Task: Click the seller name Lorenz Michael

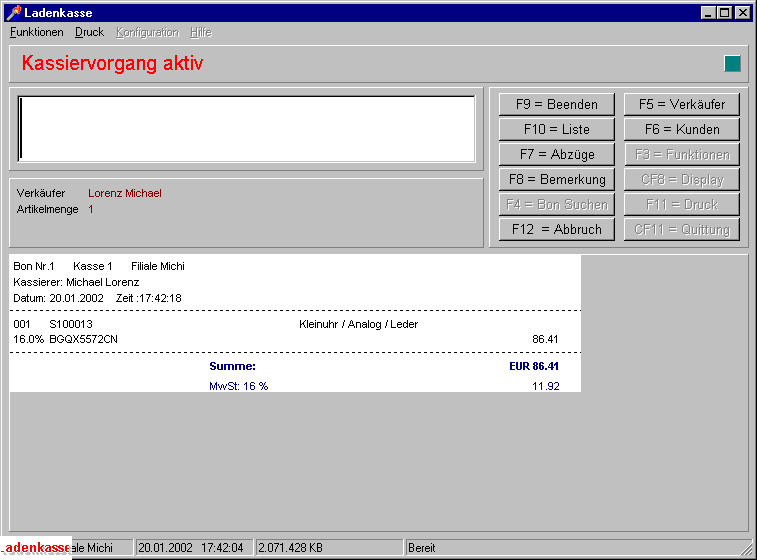Action: point(124,193)
